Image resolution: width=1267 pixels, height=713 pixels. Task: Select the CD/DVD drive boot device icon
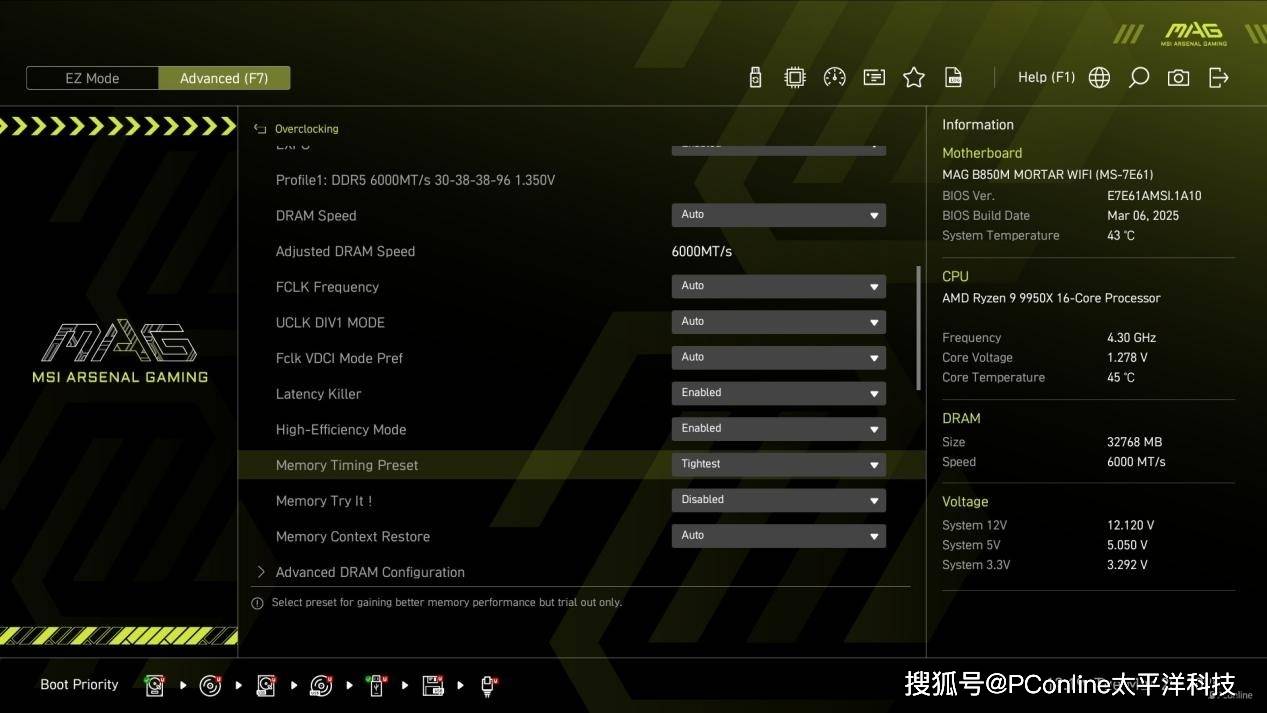click(x=210, y=685)
